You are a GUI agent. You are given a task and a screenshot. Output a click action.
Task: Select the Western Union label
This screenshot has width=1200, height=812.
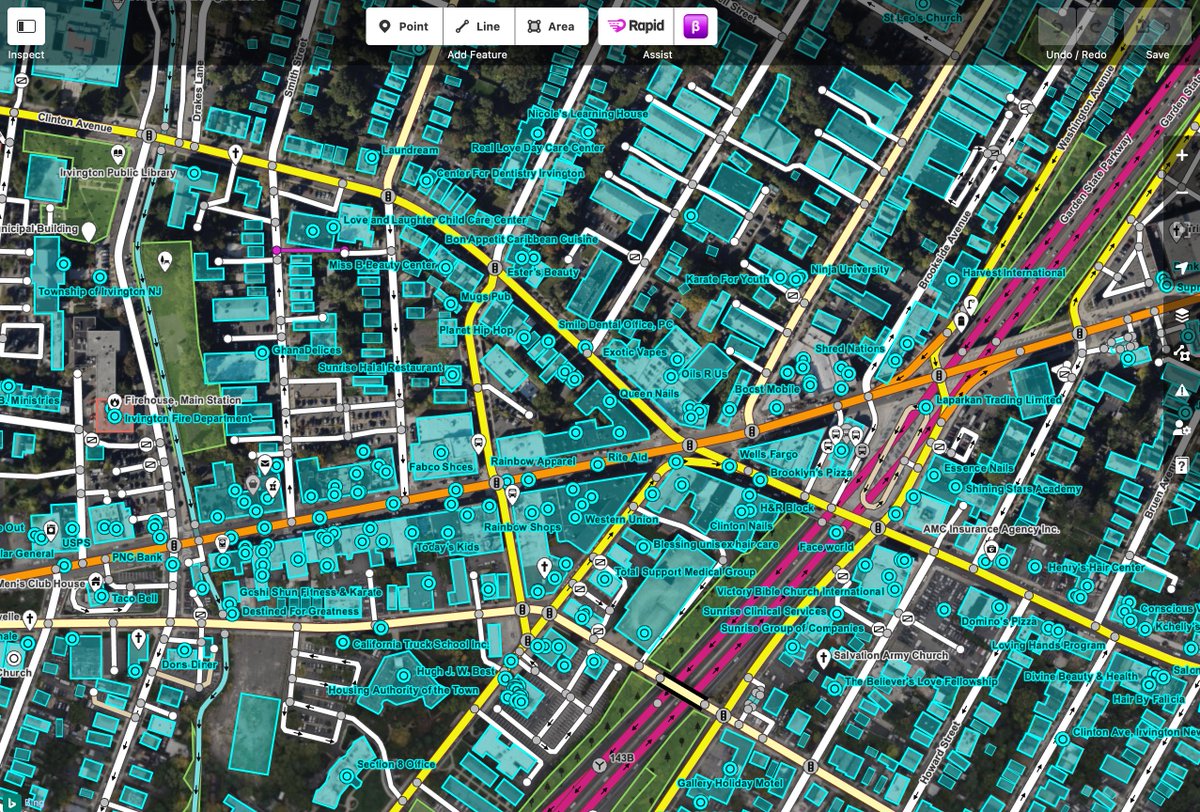(x=620, y=519)
